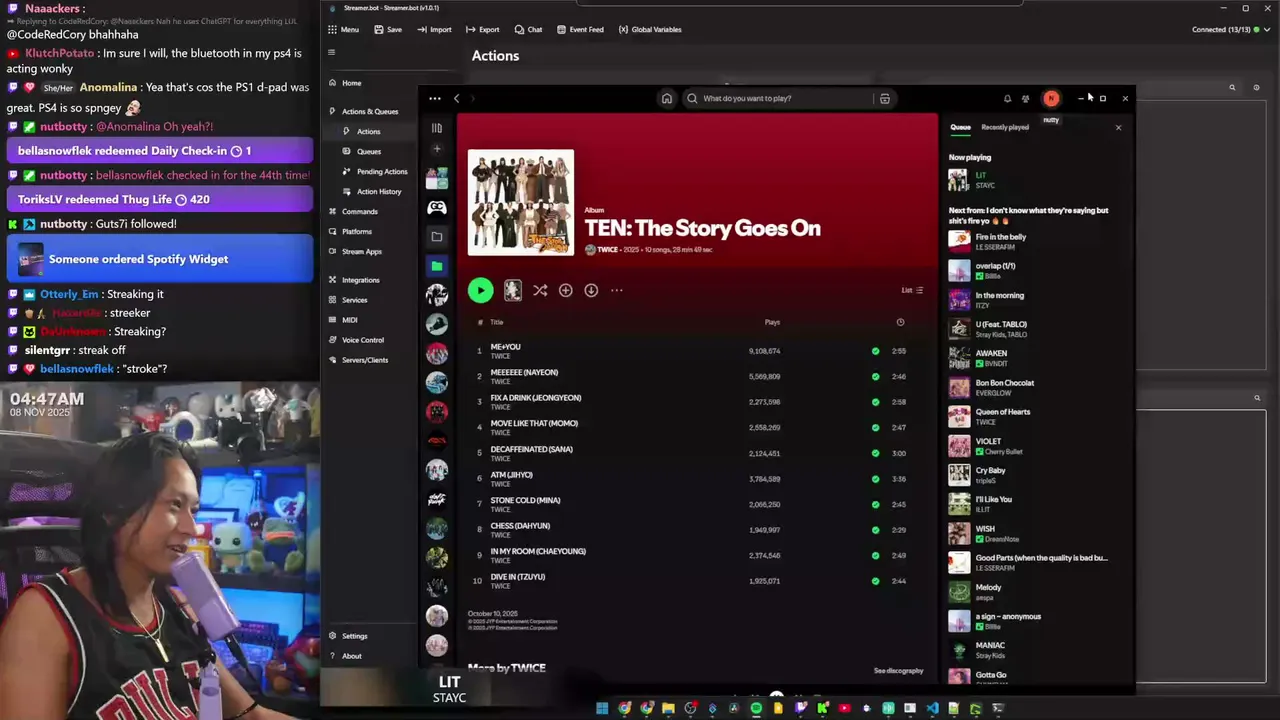Expand Commands in Streamer.bot sidebar
The image size is (1280, 720).
click(x=353, y=211)
